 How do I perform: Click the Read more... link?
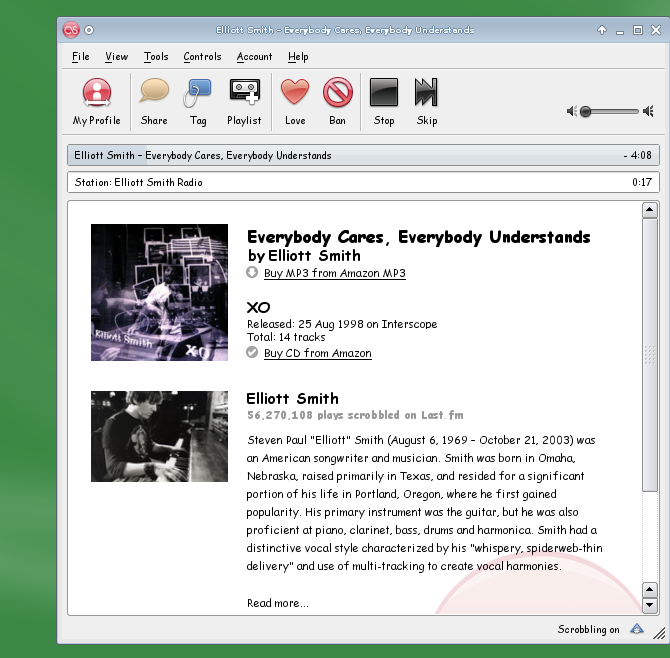pyautogui.click(x=277, y=603)
